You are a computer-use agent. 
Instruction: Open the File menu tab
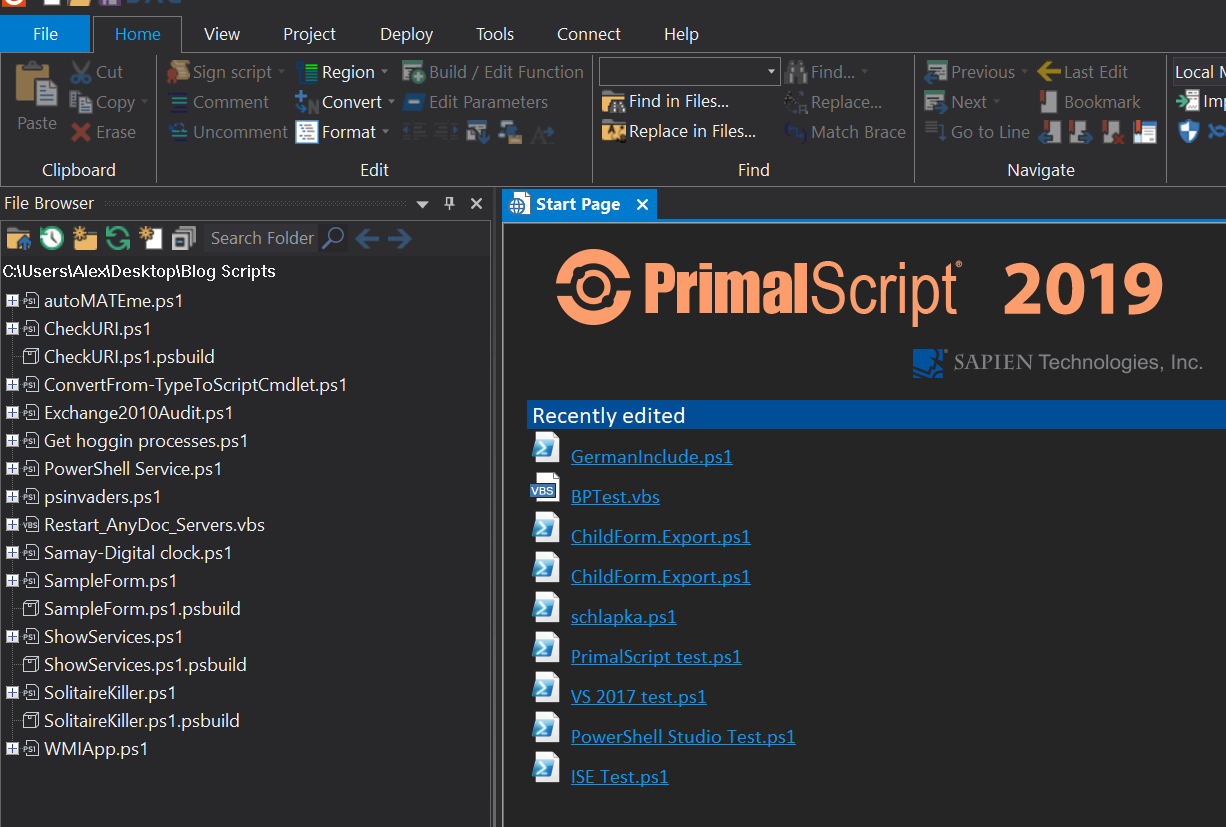click(x=45, y=34)
